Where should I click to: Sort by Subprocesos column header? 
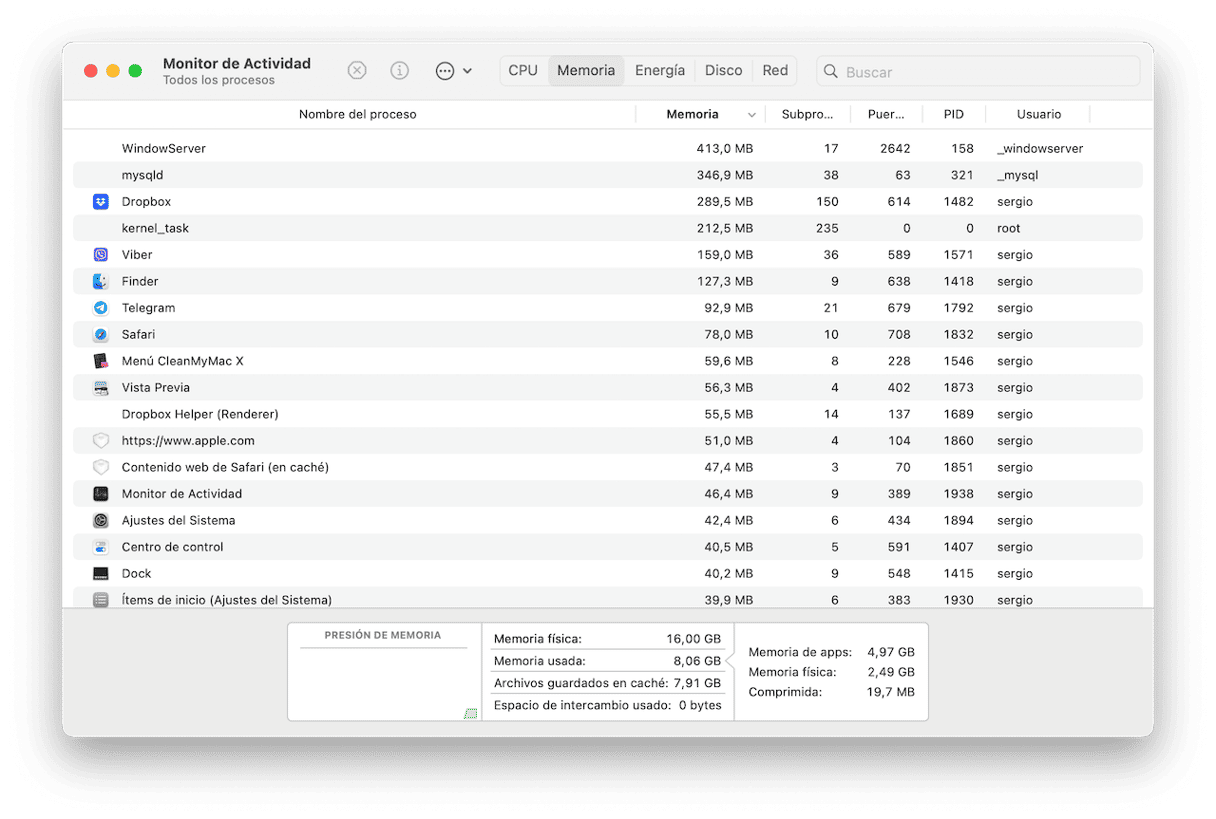(x=807, y=114)
